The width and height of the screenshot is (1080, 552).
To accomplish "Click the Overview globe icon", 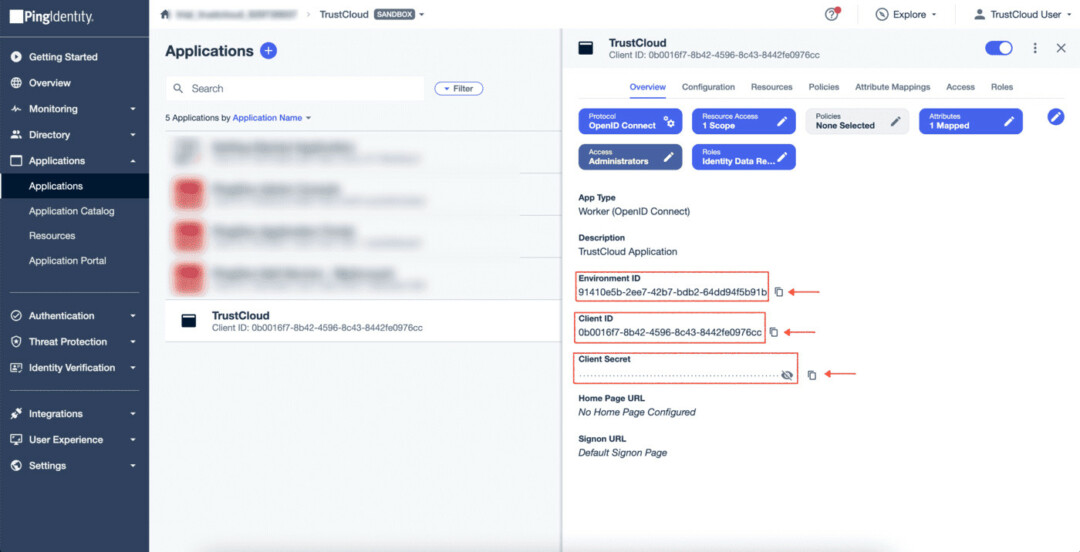I will 17,83.
